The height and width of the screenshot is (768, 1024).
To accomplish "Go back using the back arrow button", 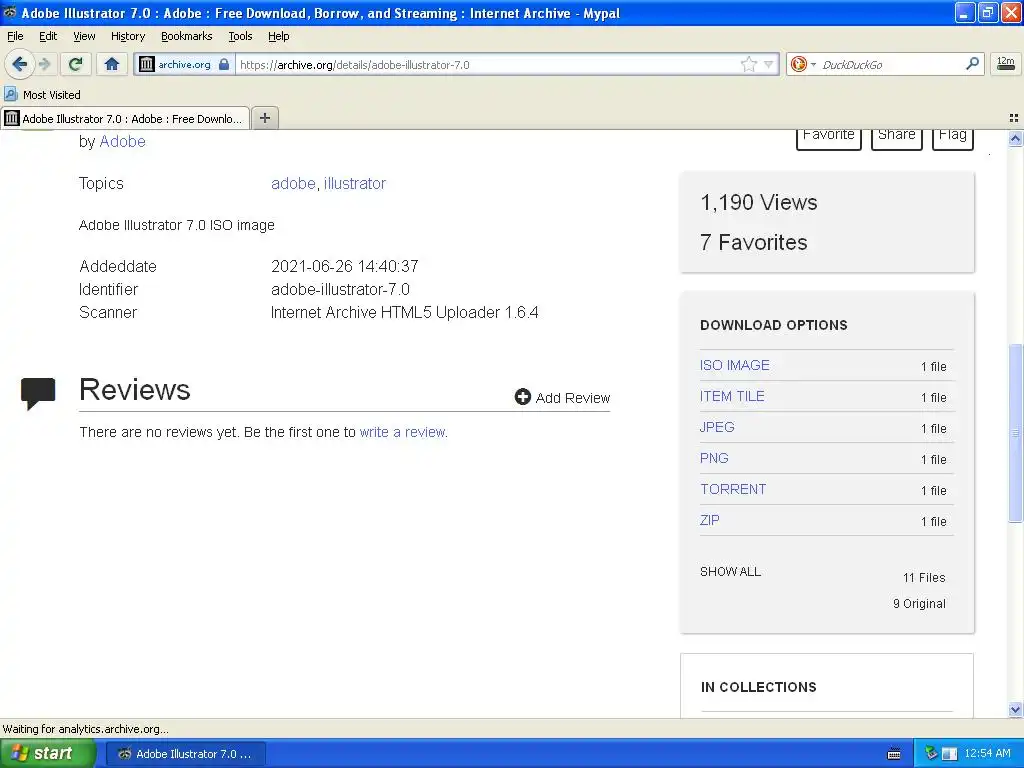I will pyautogui.click(x=19, y=64).
